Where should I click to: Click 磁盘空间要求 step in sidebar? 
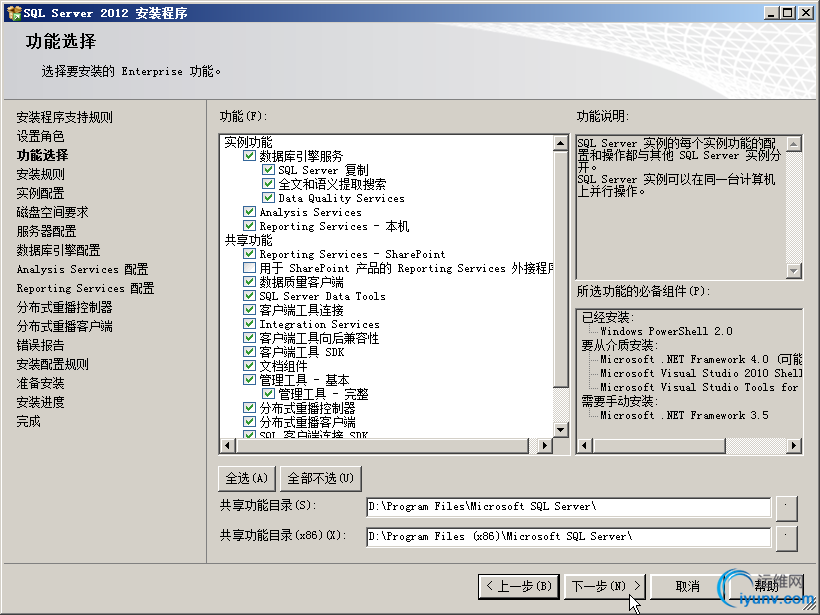52,212
